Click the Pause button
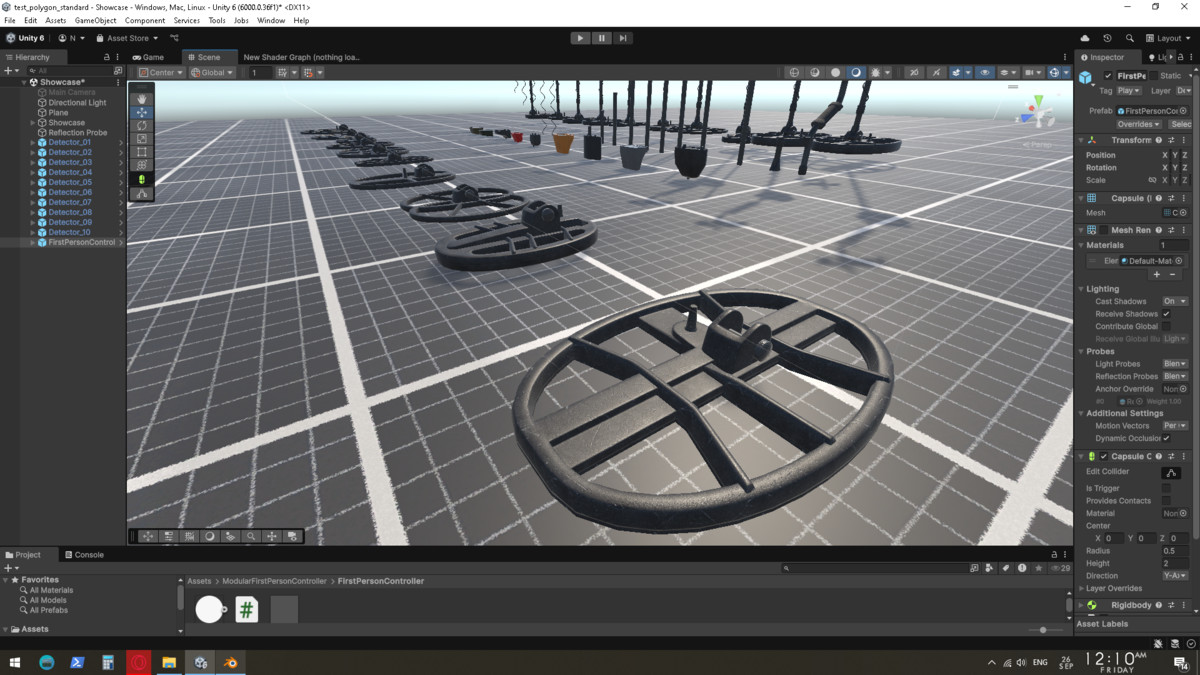The width and height of the screenshot is (1200, 675). point(601,38)
